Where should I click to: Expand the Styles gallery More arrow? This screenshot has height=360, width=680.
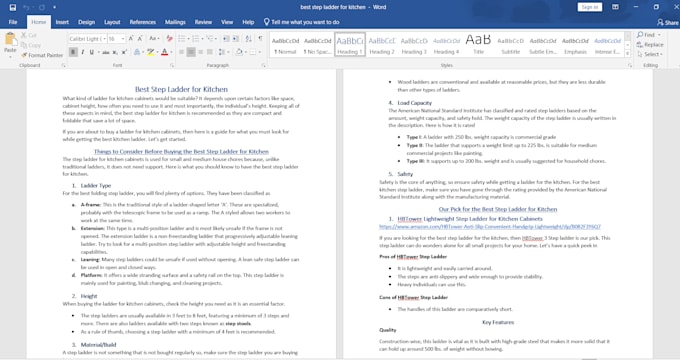(628, 53)
